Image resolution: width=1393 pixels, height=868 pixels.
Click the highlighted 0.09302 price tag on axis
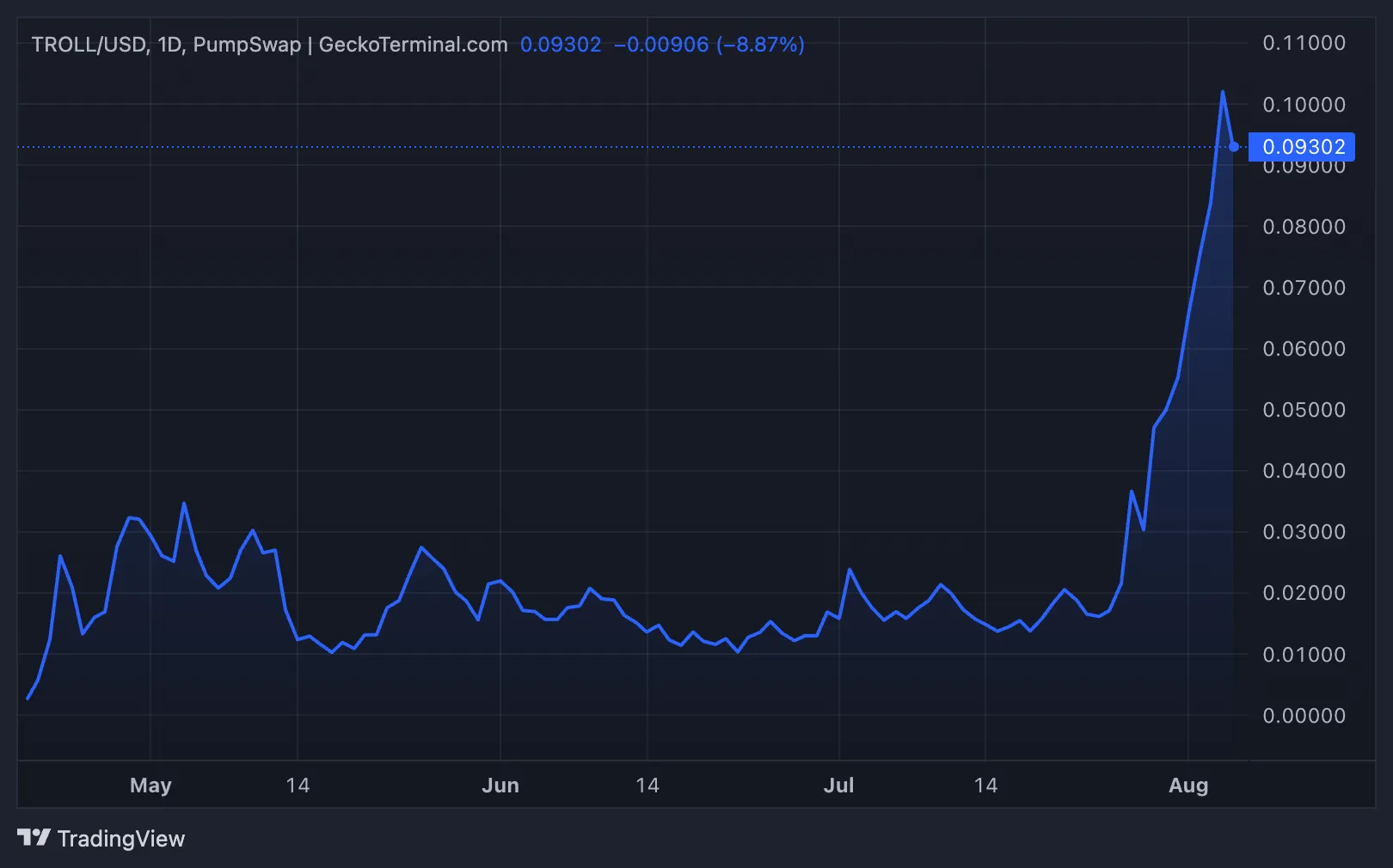click(x=1304, y=147)
